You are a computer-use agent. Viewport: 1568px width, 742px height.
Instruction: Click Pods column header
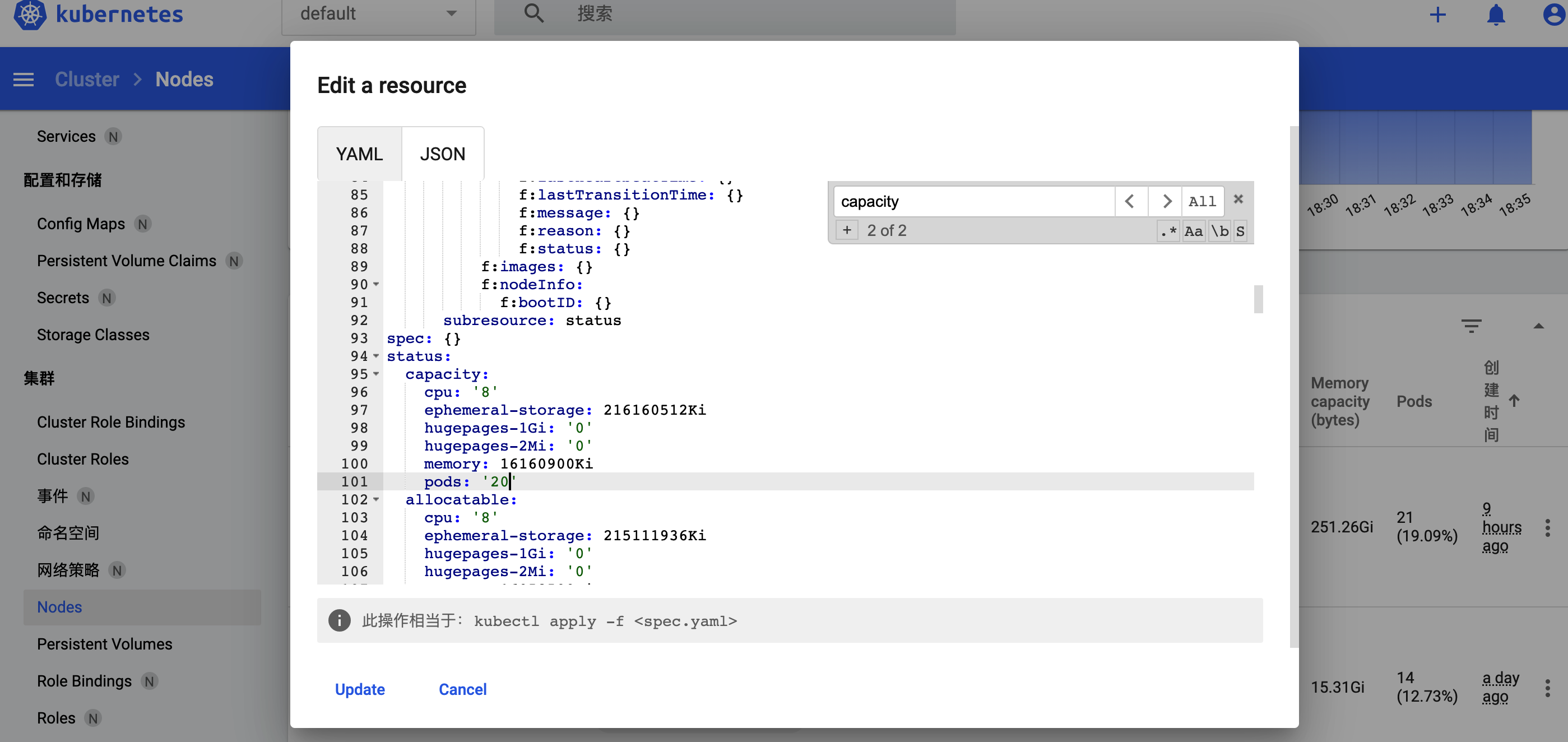1413,401
